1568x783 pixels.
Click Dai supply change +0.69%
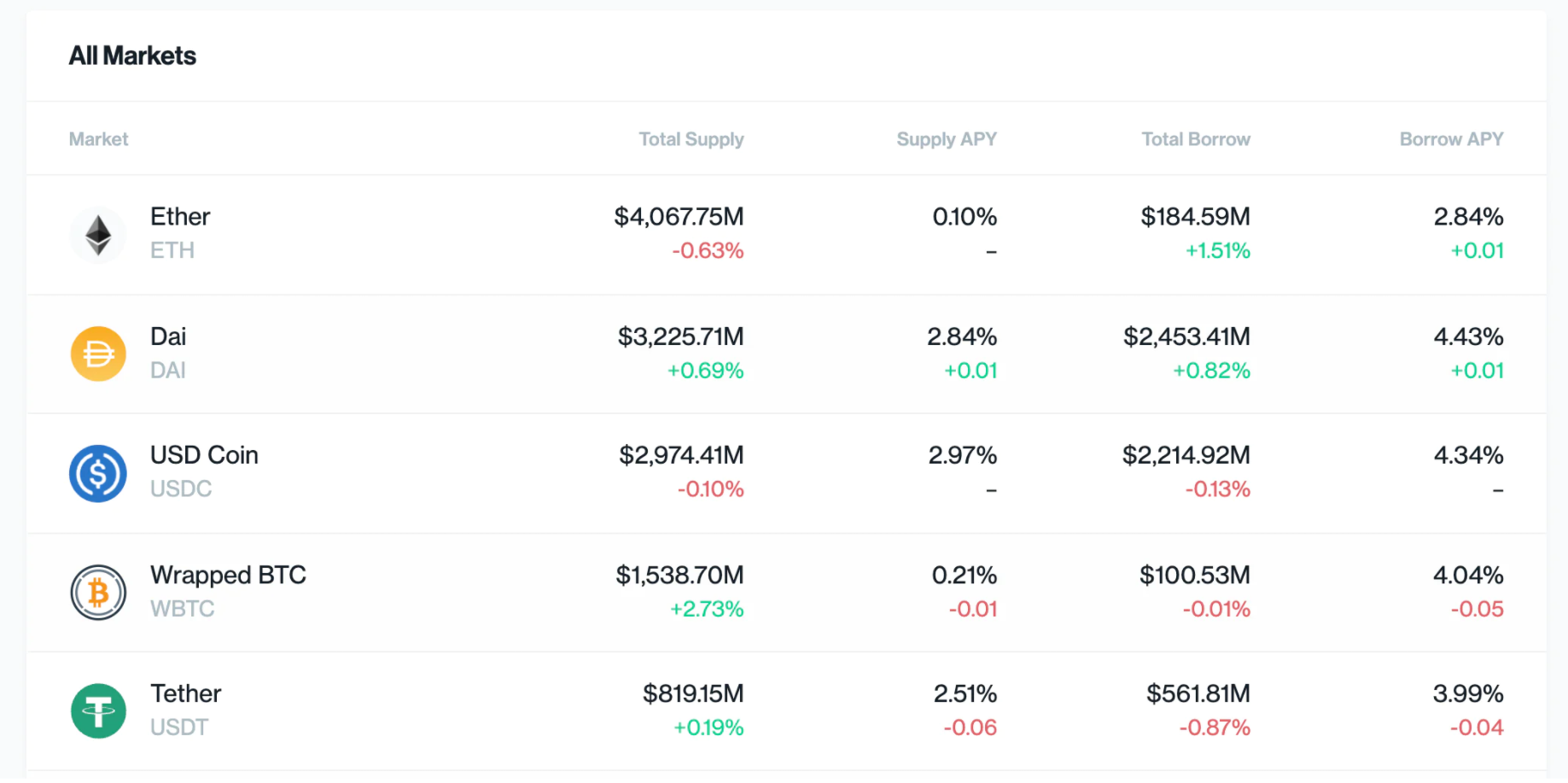point(705,371)
